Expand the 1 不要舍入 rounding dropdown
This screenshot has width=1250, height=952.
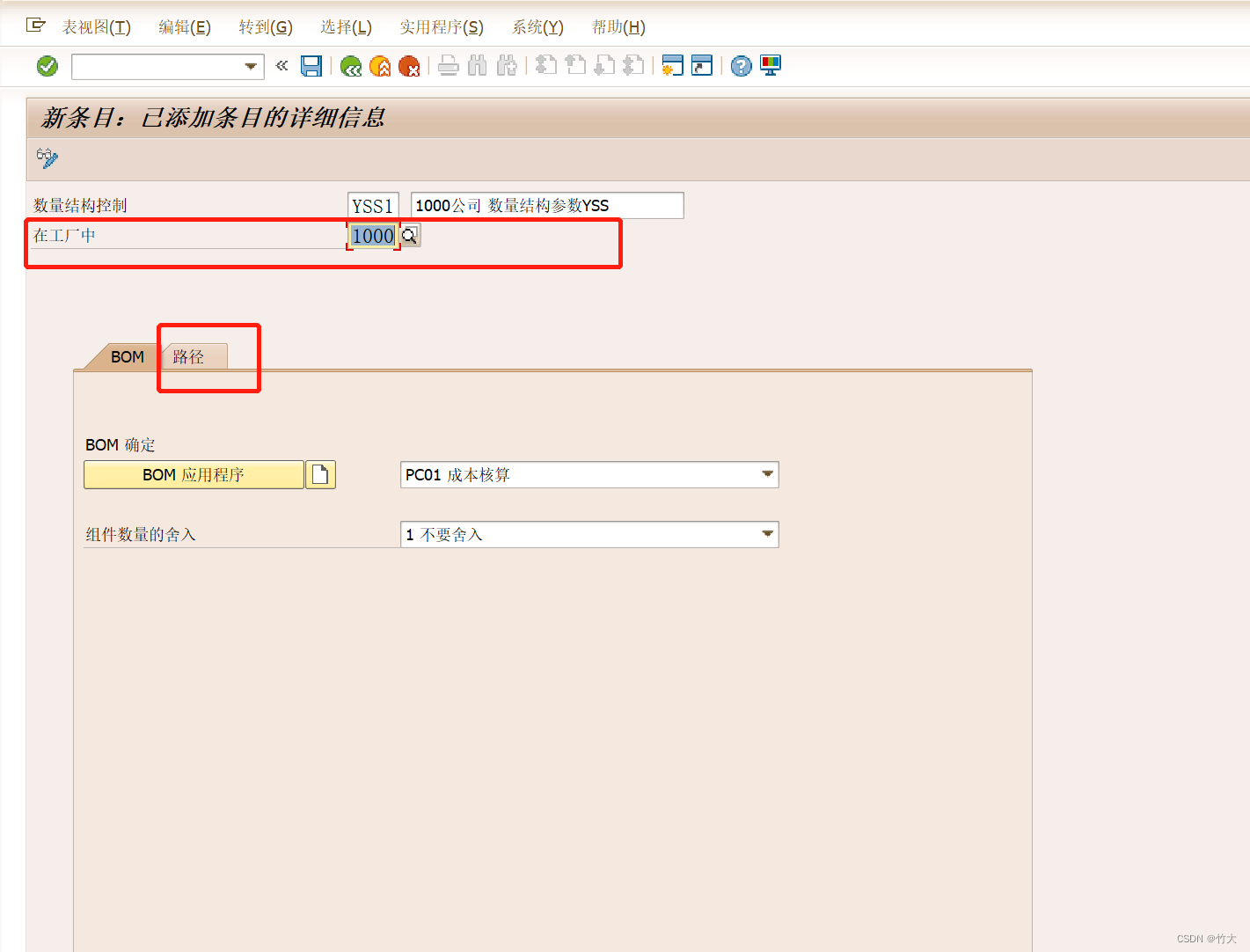point(768,534)
